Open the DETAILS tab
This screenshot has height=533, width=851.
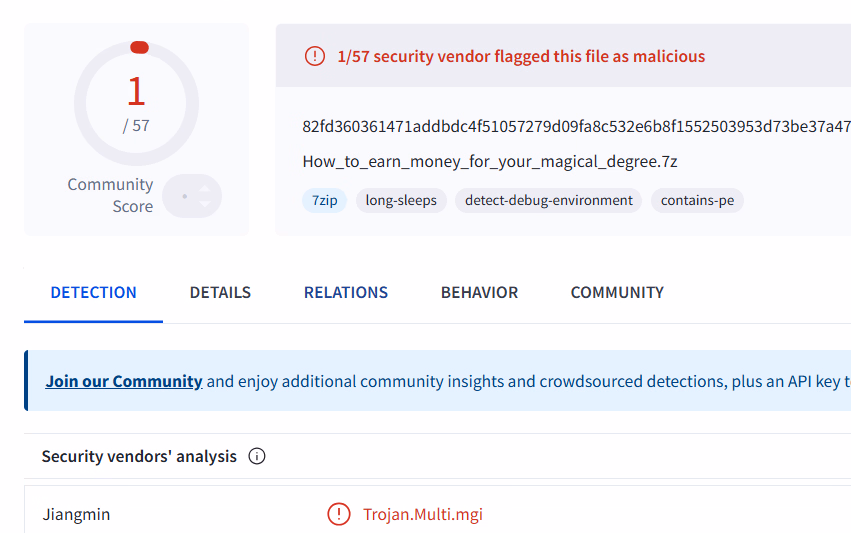(220, 293)
